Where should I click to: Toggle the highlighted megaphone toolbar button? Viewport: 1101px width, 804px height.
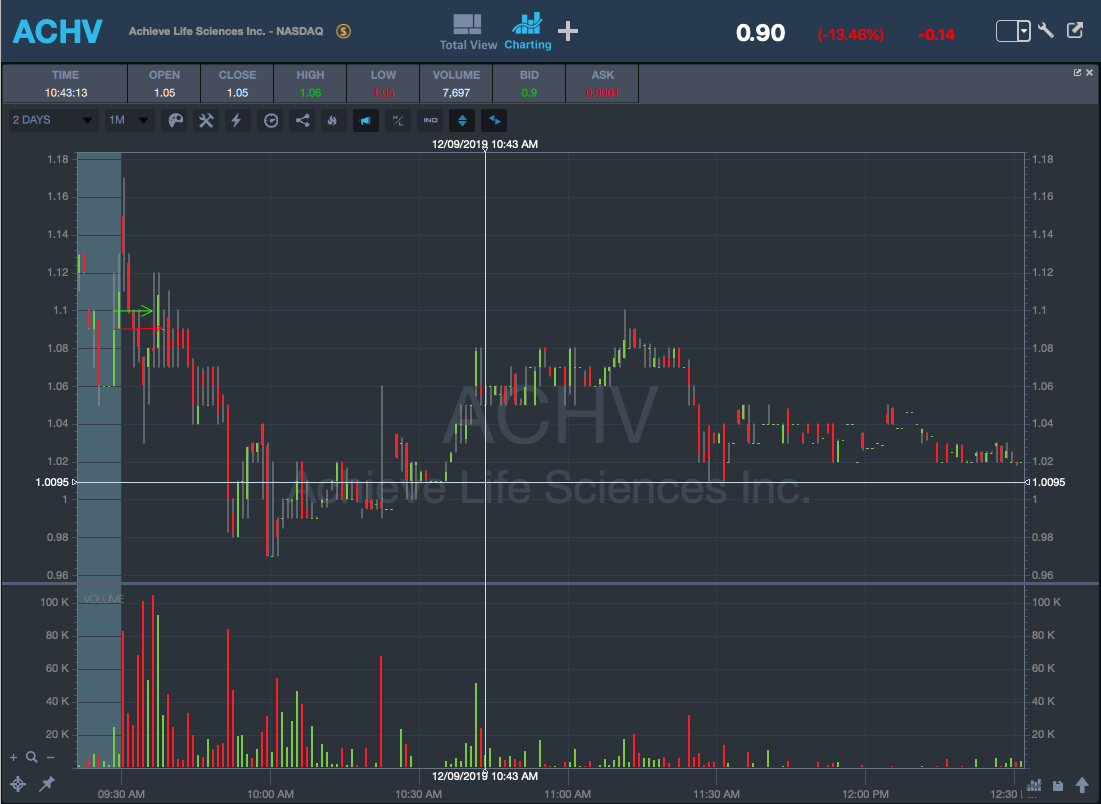[365, 120]
